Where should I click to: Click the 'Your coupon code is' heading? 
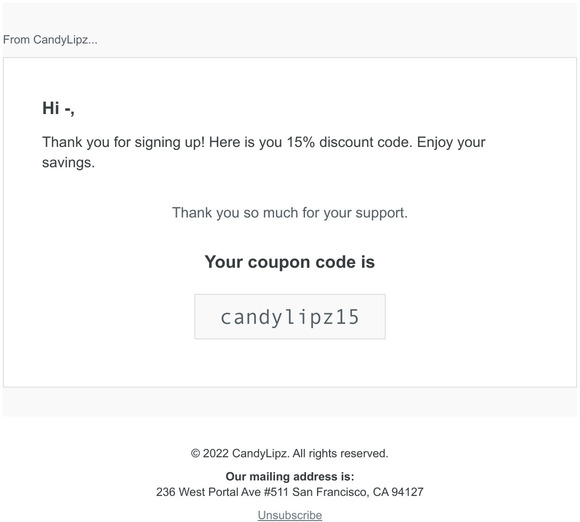pos(290,262)
